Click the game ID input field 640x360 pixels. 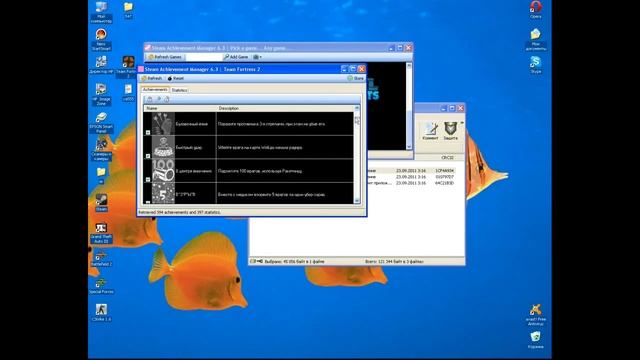203,57
